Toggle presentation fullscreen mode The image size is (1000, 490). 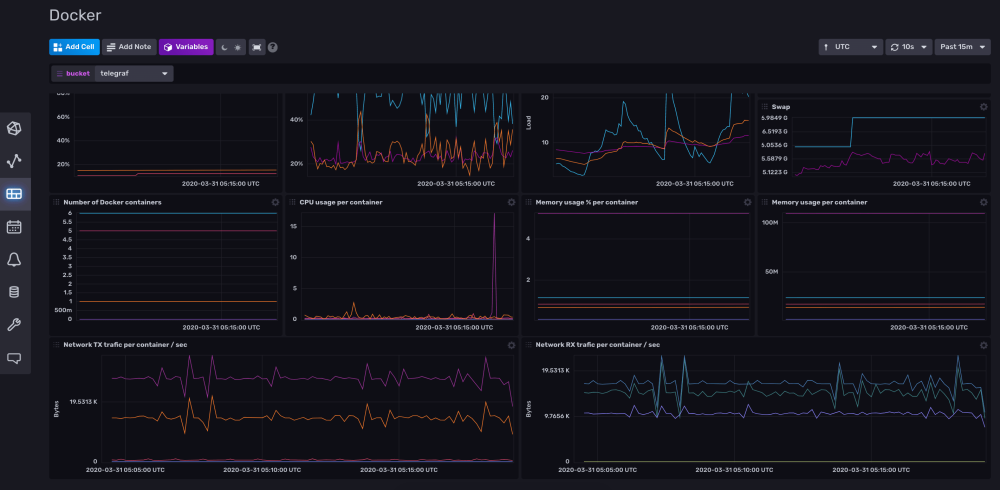[257, 47]
